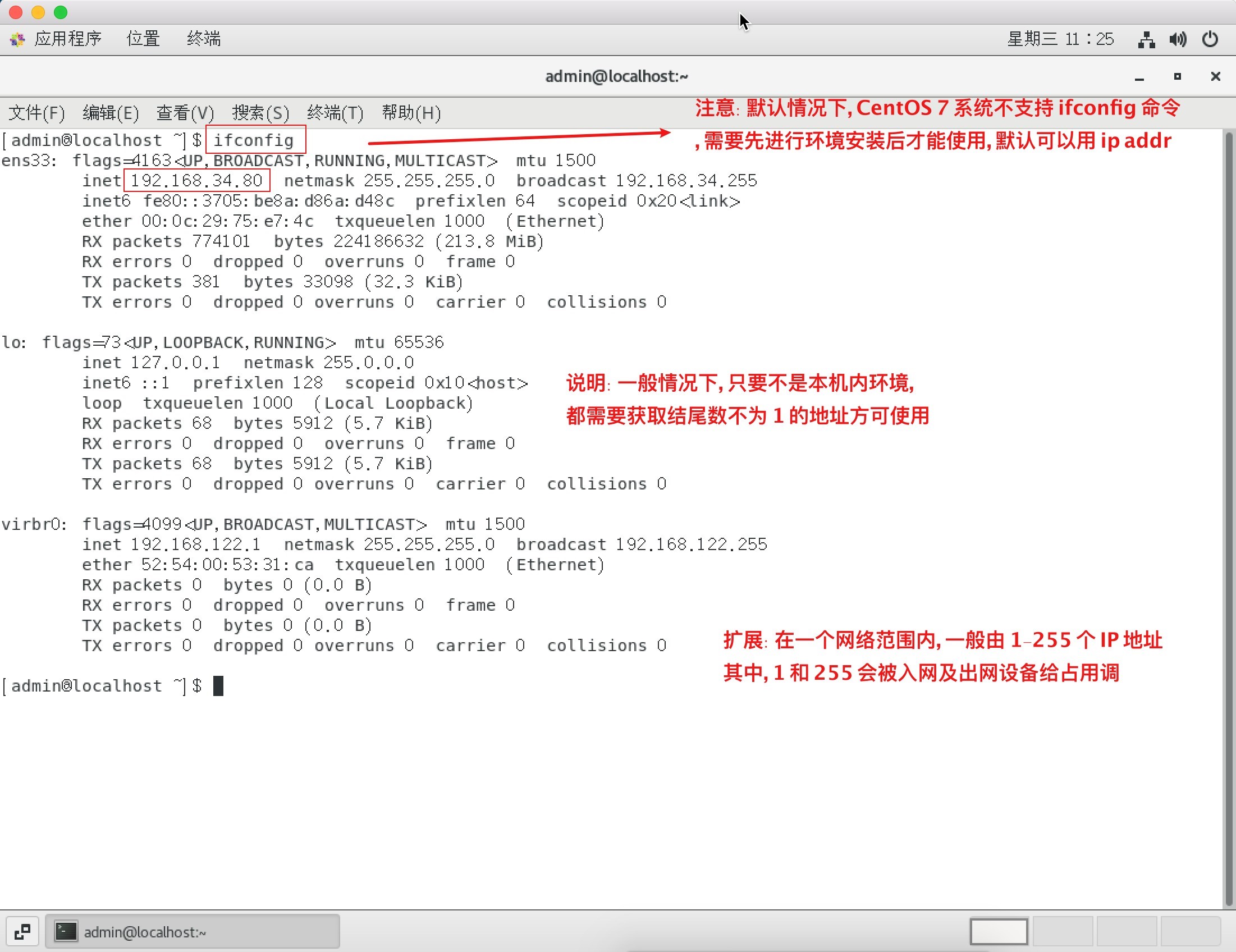This screenshot has width=1236, height=952.
Task: Open the 终端 menu in top panel
Action: 204,39
